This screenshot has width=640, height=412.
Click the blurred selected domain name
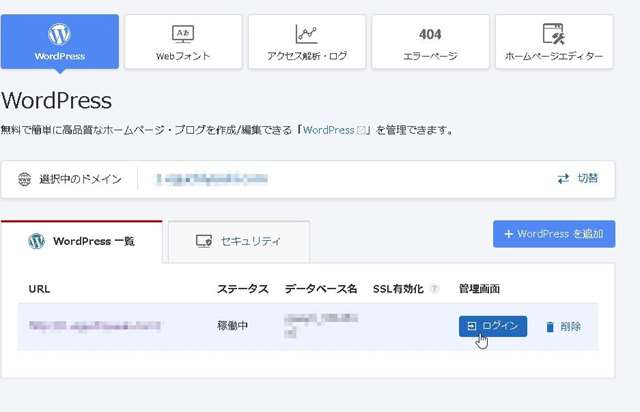pyautogui.click(x=212, y=179)
